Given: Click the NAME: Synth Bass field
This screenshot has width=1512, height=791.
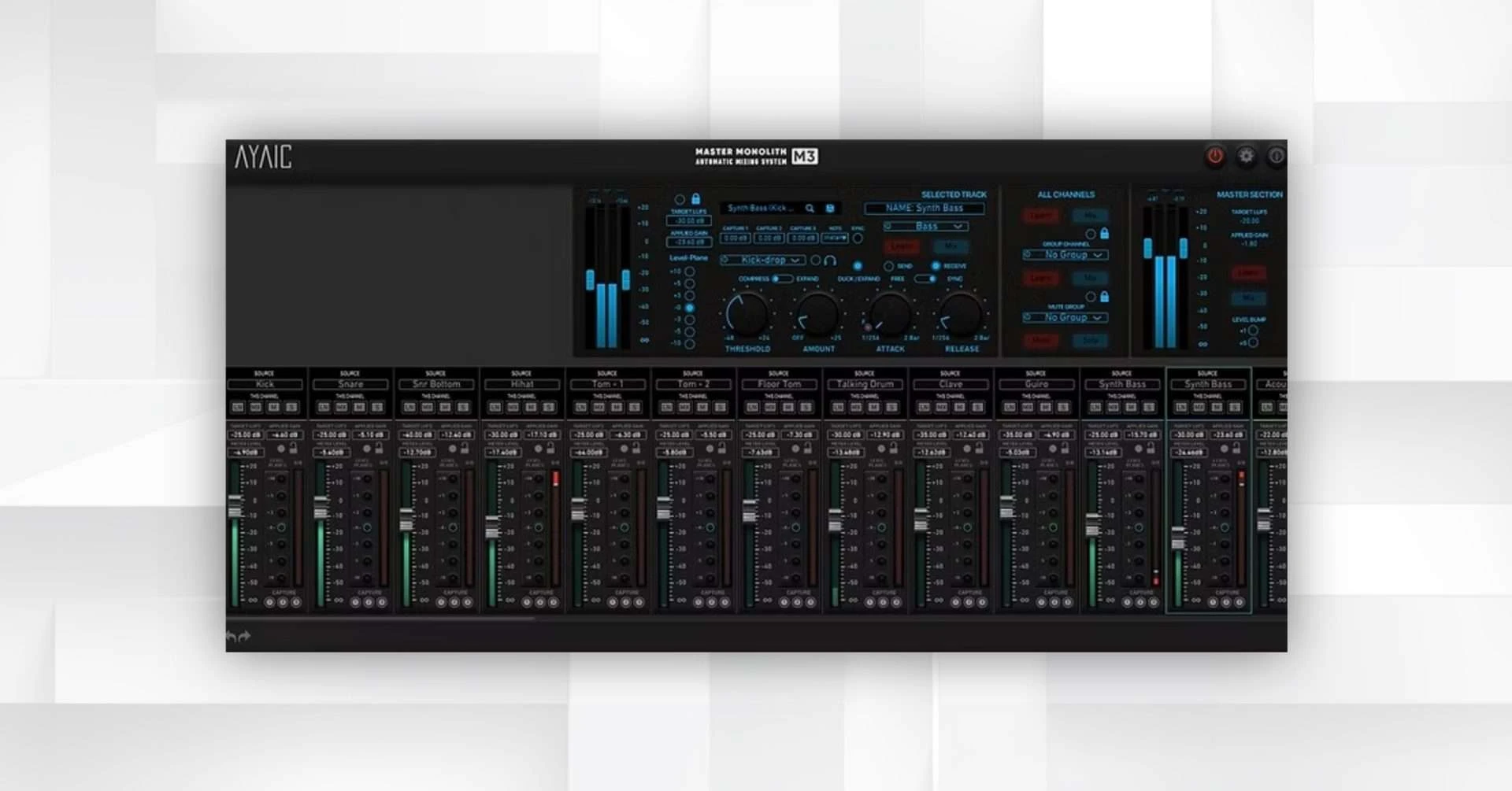Looking at the screenshot, I should [x=924, y=209].
